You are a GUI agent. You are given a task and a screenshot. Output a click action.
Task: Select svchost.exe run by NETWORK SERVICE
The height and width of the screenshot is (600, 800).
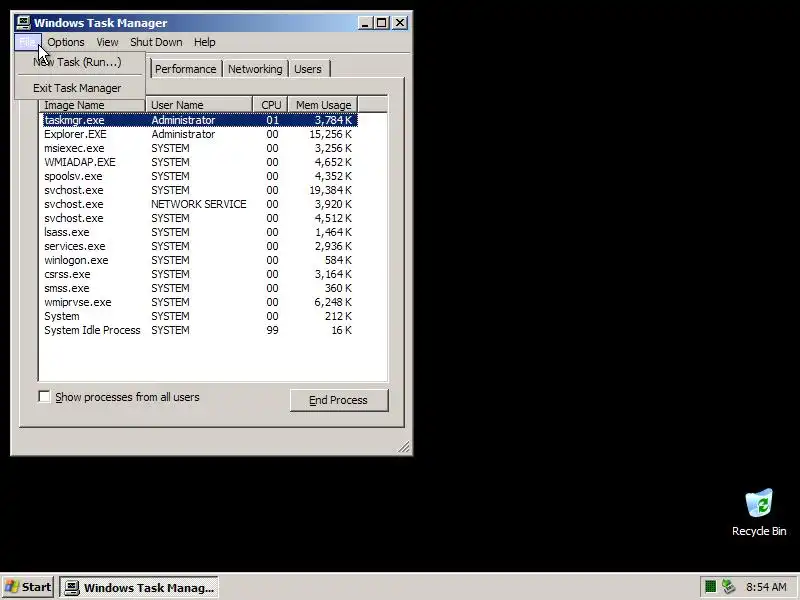point(200,204)
